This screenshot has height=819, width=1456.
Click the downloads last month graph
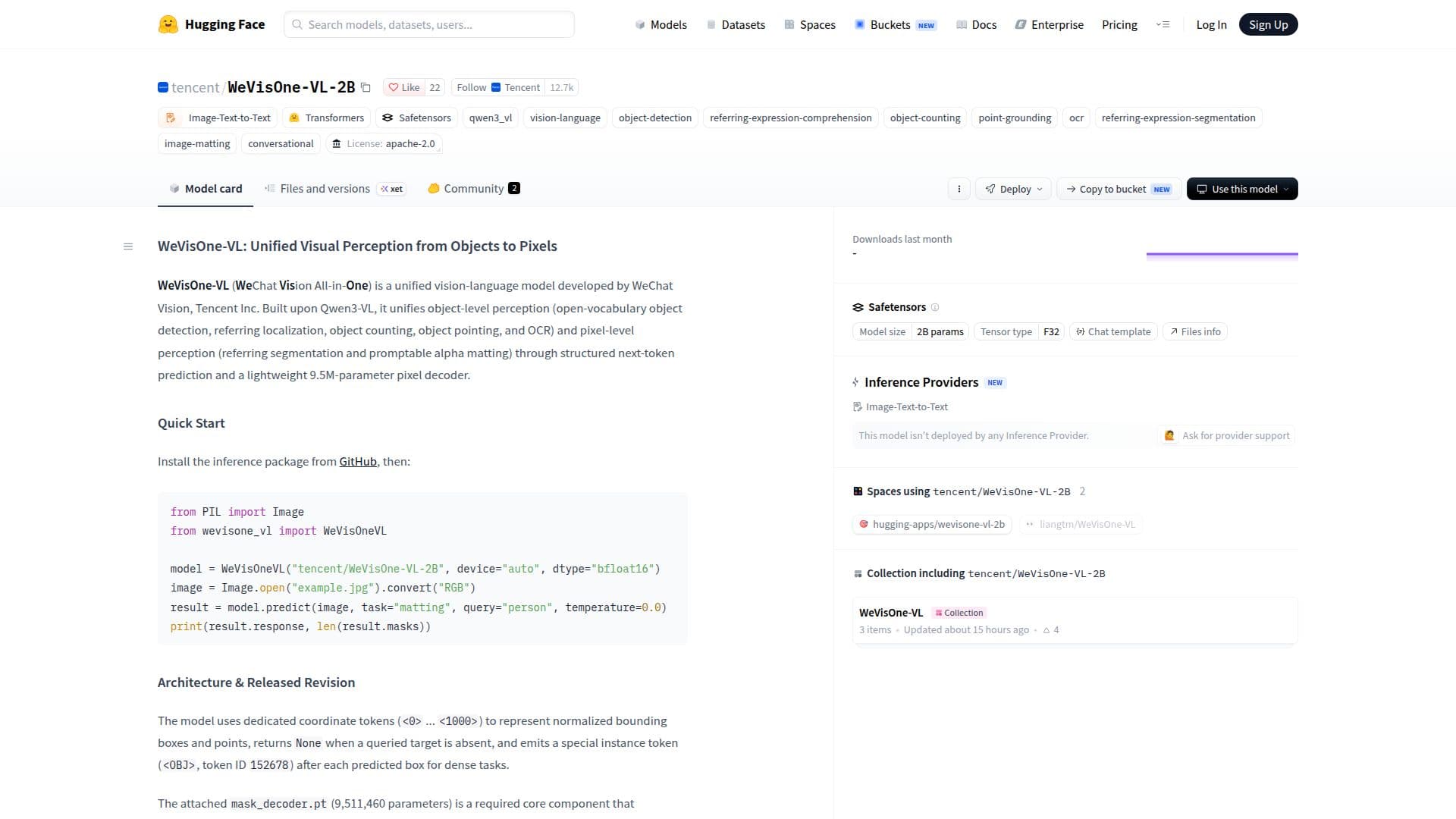tap(1222, 256)
